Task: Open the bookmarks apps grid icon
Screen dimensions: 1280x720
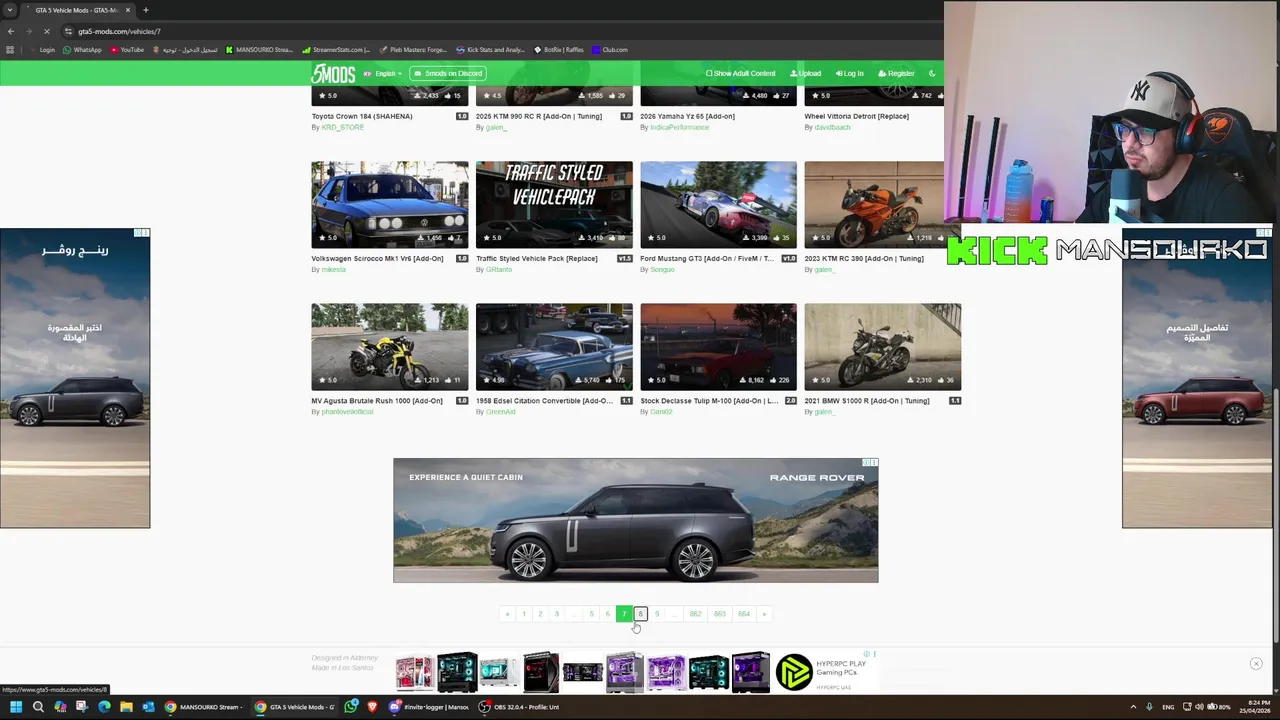Action: tap(11, 49)
